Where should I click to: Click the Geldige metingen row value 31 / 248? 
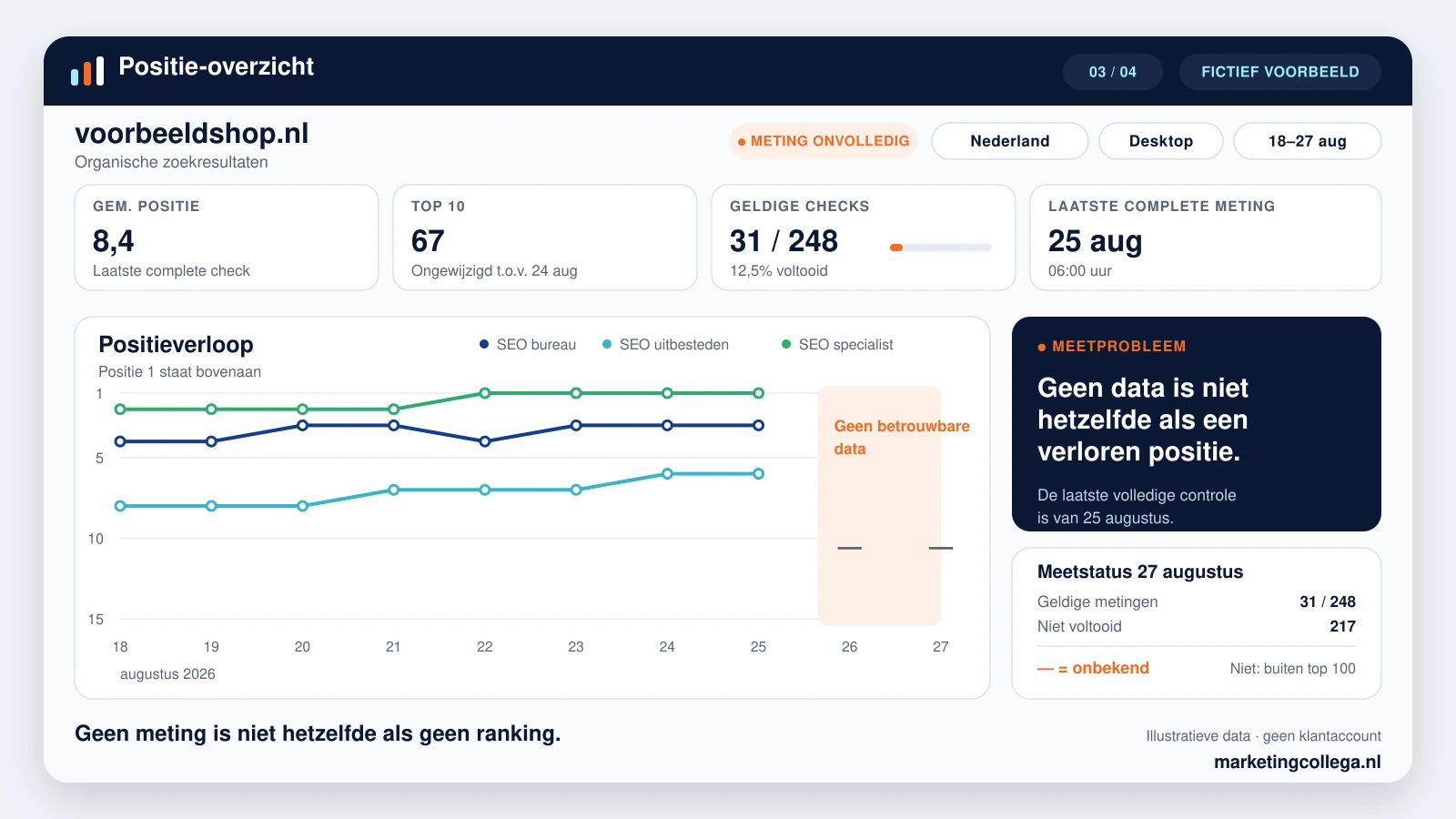[x=1328, y=602]
